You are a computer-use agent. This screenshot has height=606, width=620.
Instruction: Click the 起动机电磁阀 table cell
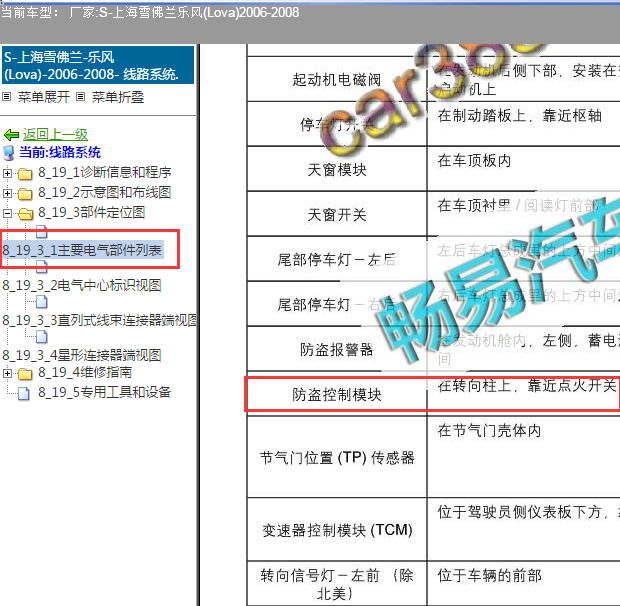click(337, 79)
